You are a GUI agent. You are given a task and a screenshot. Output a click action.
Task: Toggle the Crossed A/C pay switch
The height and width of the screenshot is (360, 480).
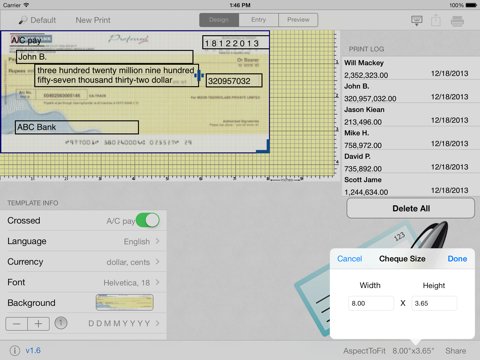coord(148,220)
